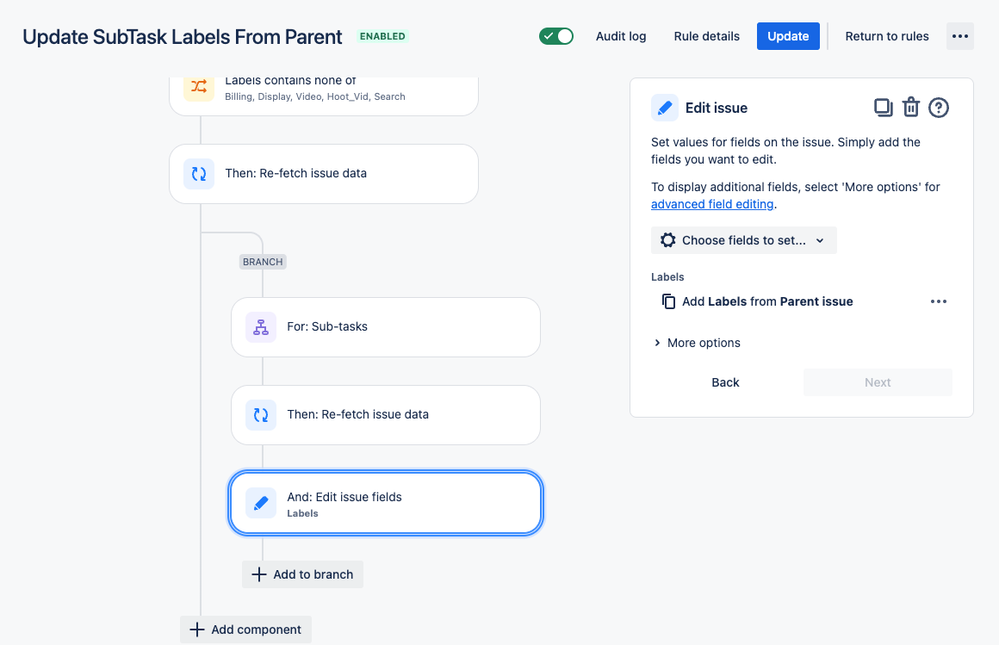
Task: Open the Audit log
Action: (621, 36)
